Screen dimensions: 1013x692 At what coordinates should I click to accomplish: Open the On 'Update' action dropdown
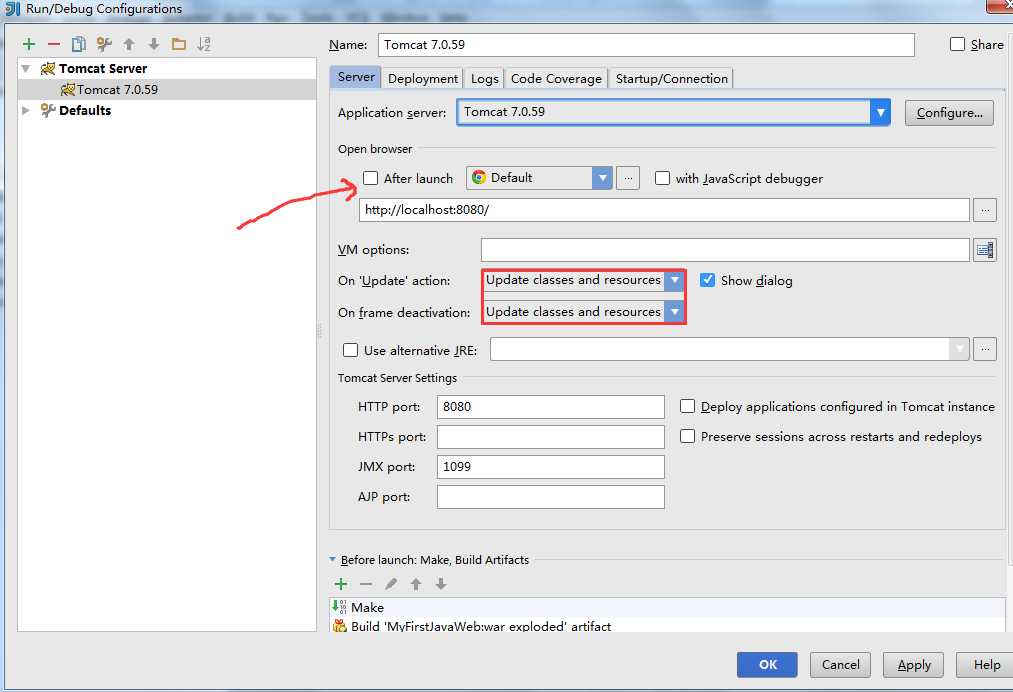click(x=674, y=280)
